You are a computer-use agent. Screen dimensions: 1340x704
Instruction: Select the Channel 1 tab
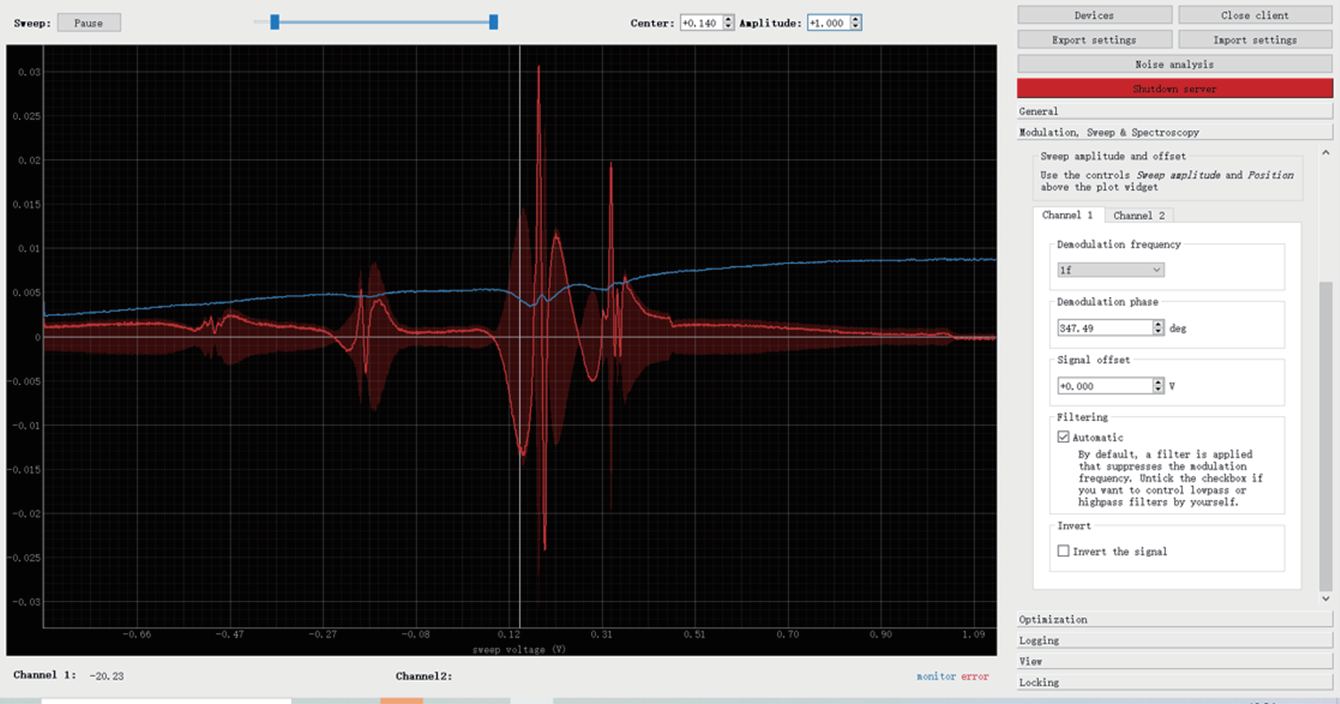tap(1068, 215)
